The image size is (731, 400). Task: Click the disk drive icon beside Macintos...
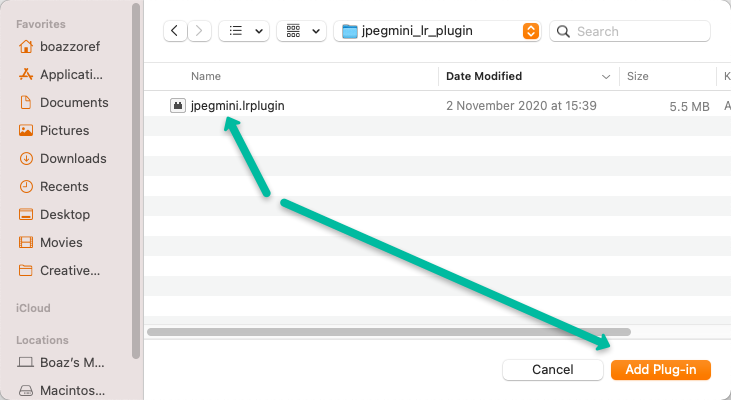coord(26,391)
